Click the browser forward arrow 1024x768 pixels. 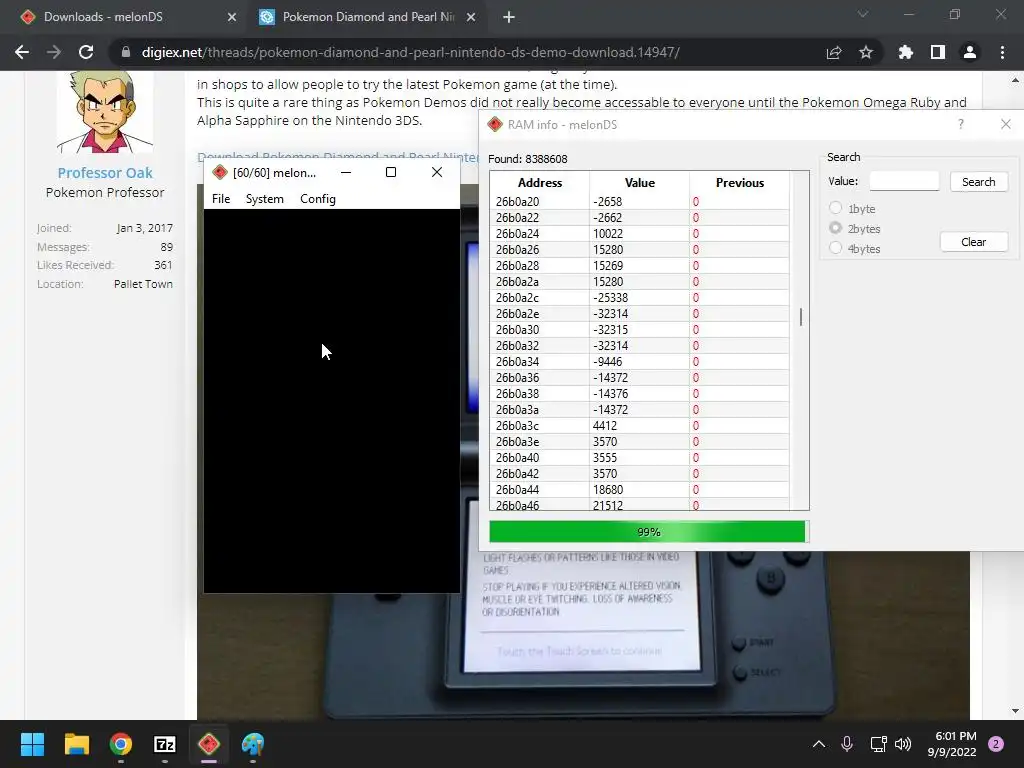54,52
